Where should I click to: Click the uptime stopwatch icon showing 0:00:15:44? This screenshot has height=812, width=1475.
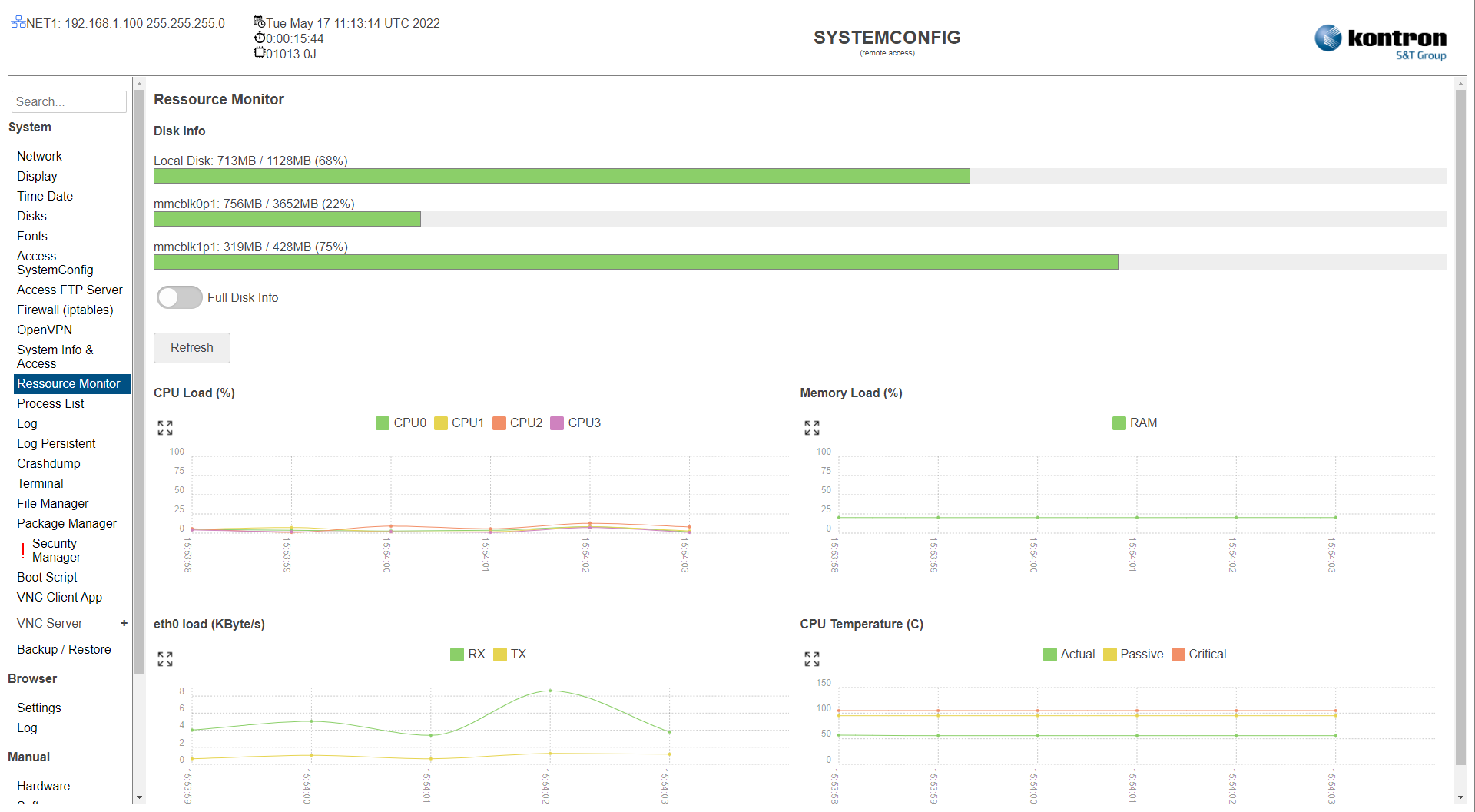tap(259, 38)
